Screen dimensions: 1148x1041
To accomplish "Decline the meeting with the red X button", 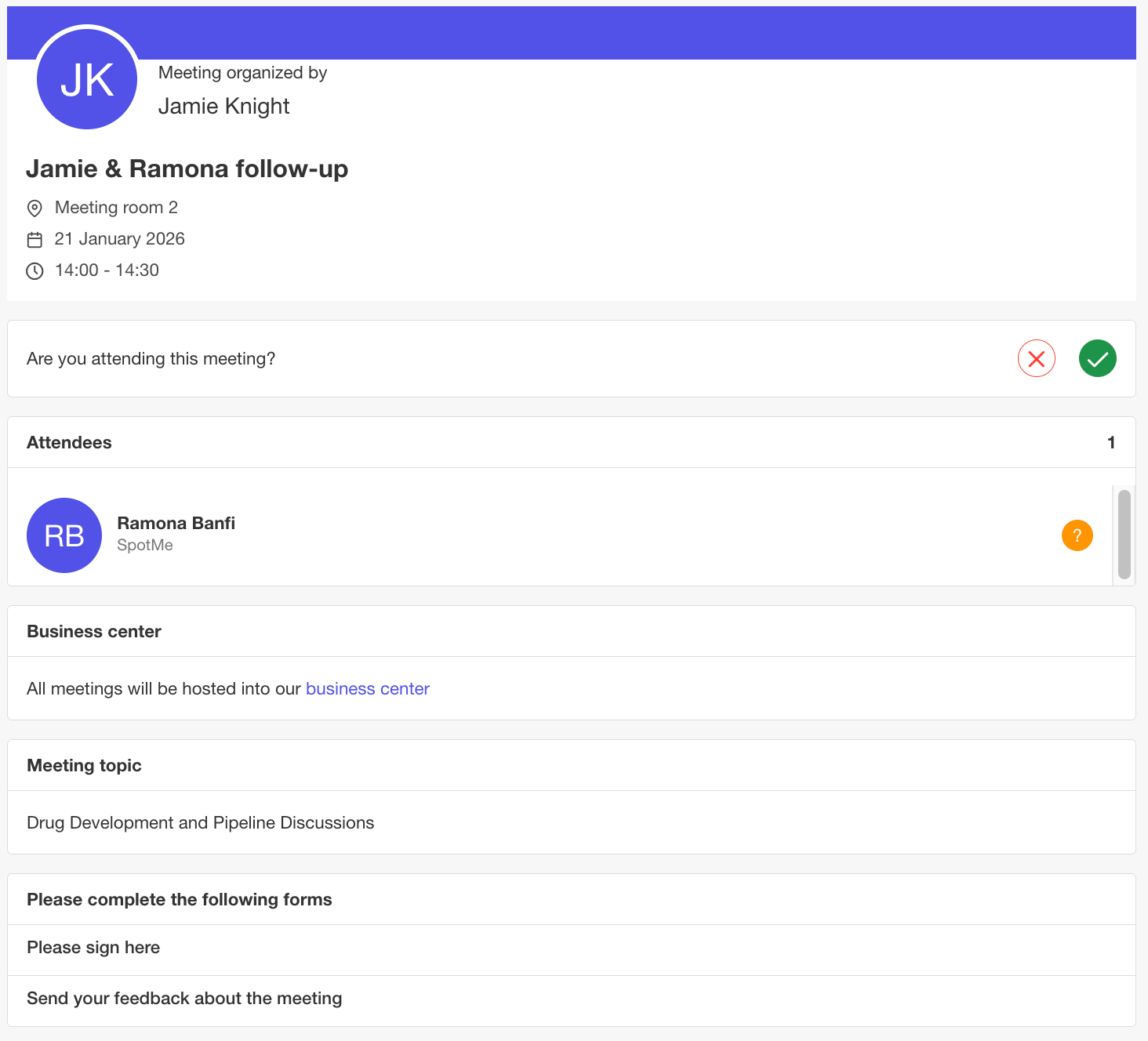I will 1036,359.
